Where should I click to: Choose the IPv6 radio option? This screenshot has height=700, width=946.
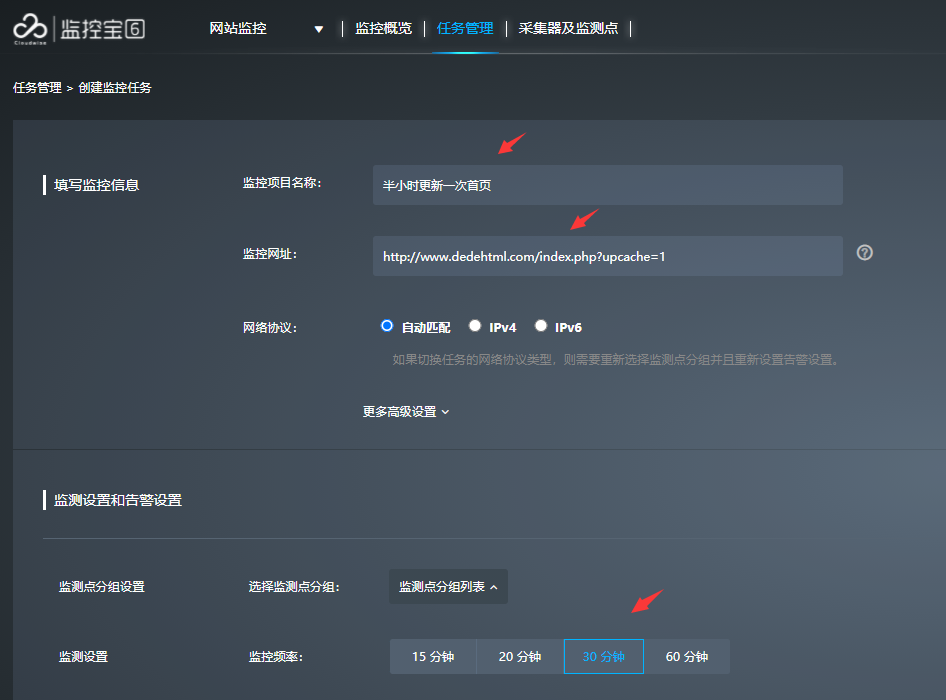[541, 326]
